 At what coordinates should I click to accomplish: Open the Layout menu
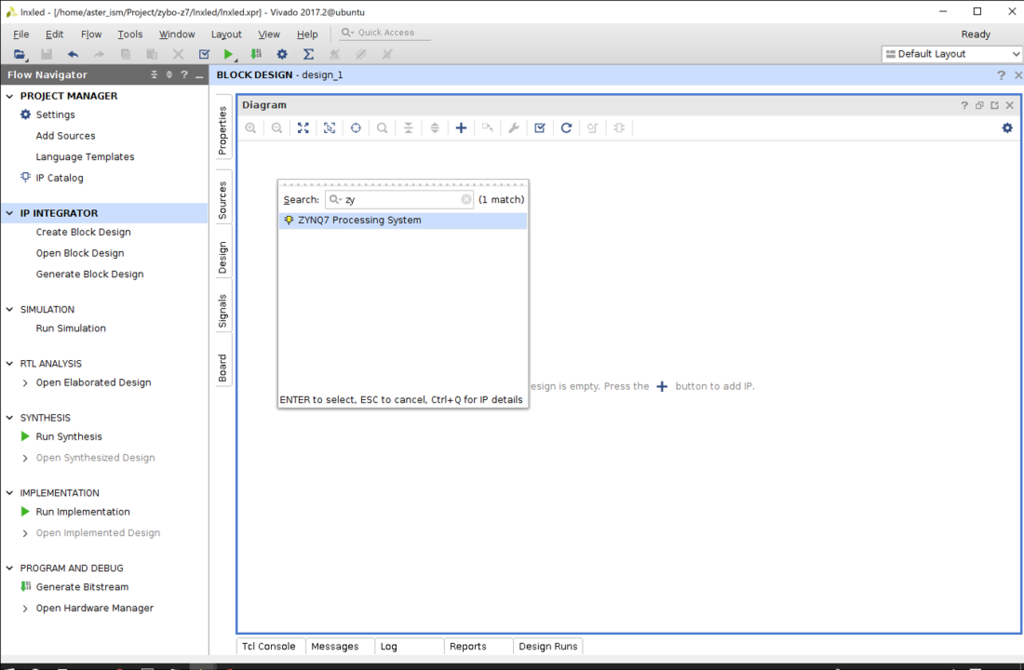226,34
